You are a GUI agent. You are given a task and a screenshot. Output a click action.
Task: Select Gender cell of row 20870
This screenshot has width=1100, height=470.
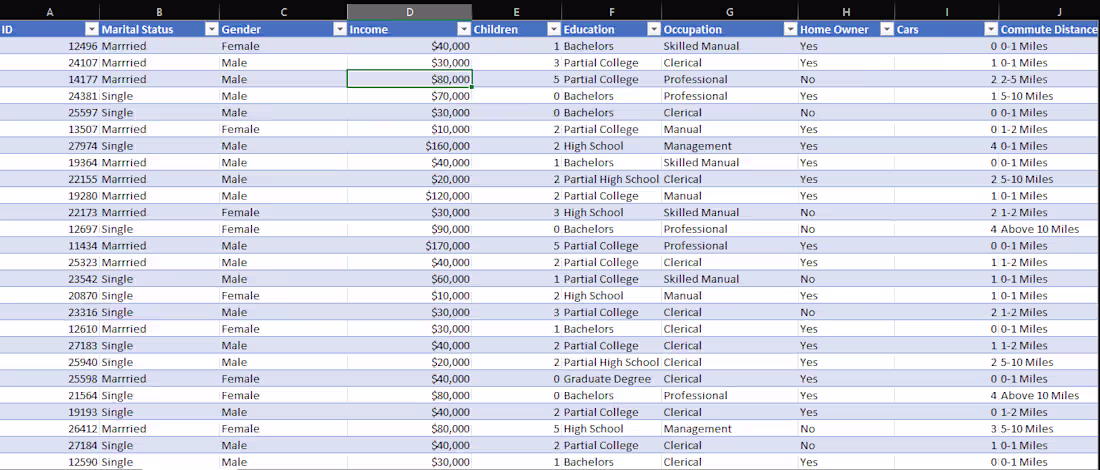[283, 295]
